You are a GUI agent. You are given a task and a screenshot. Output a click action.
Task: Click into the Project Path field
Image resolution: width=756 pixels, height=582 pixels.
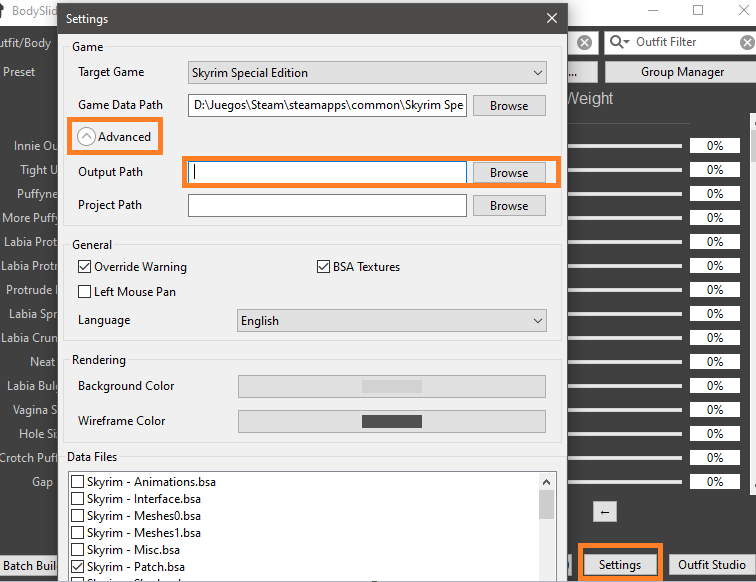327,205
